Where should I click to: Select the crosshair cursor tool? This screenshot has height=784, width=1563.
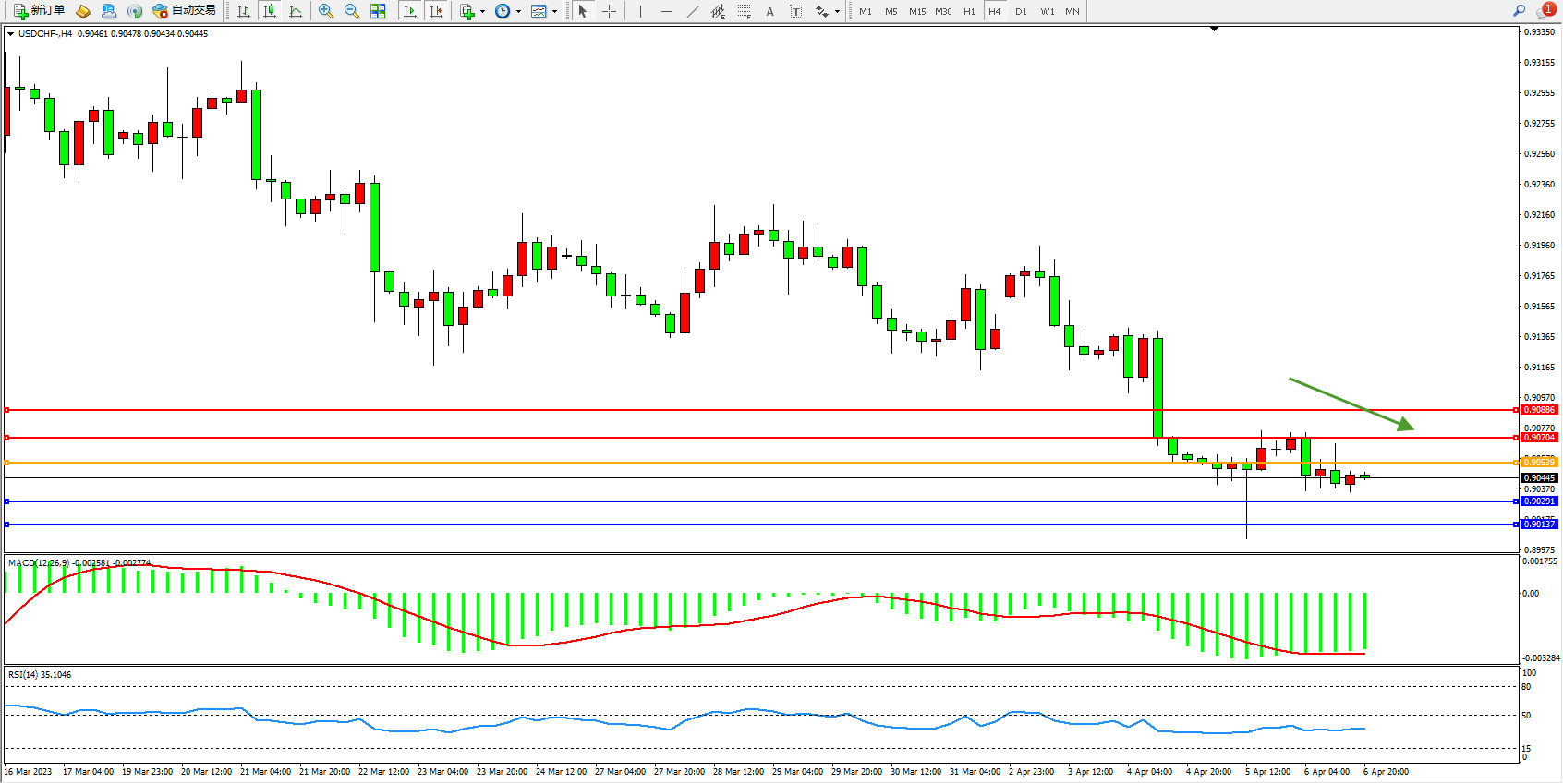[610, 11]
